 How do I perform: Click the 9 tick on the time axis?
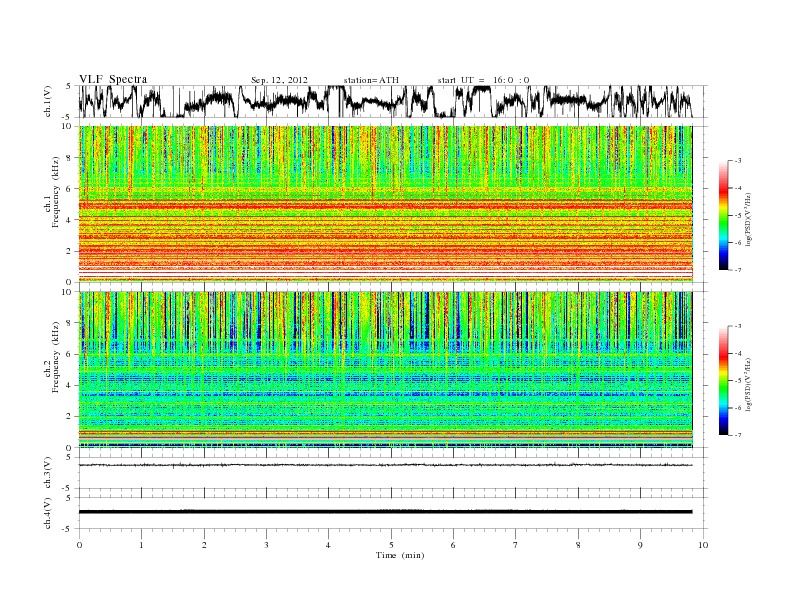click(640, 545)
